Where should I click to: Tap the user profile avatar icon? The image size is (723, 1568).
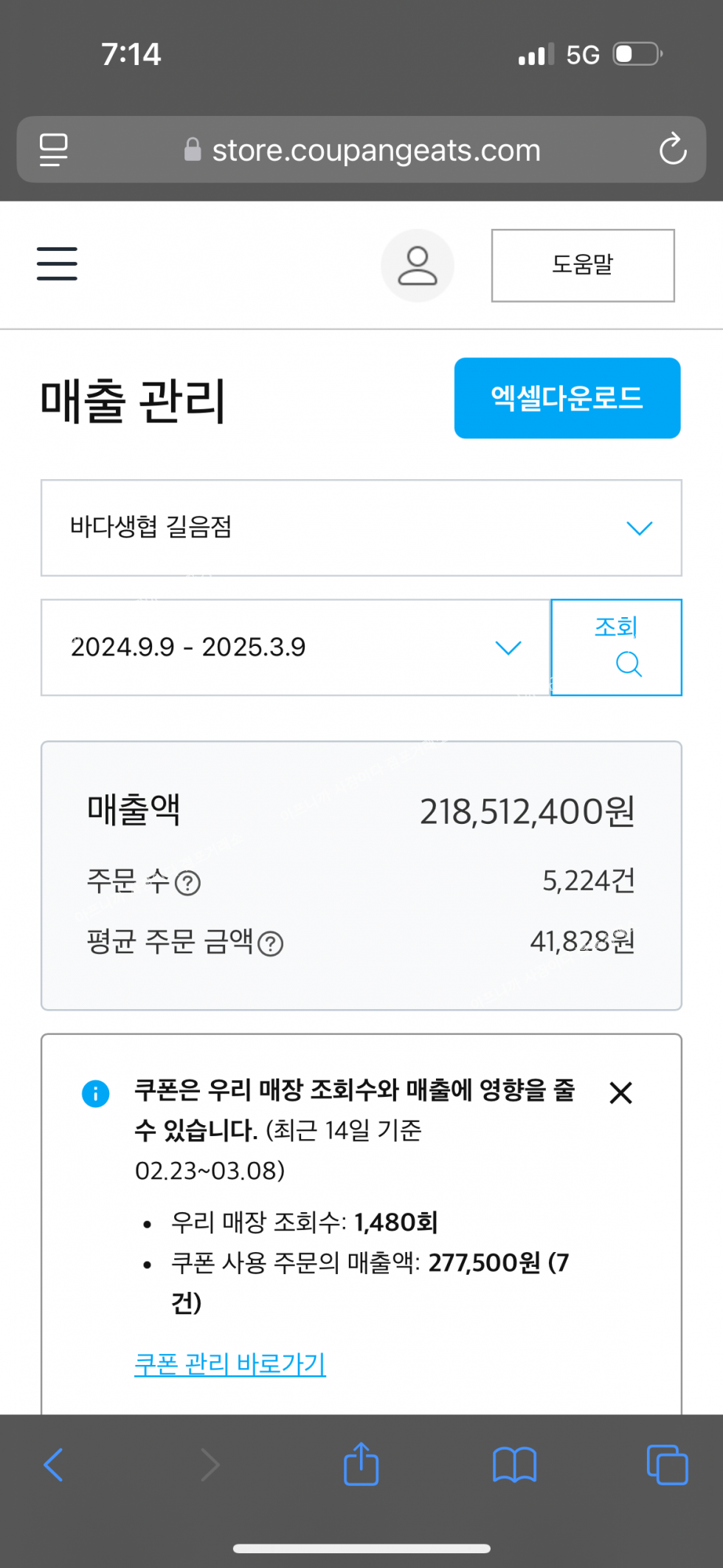418,266
